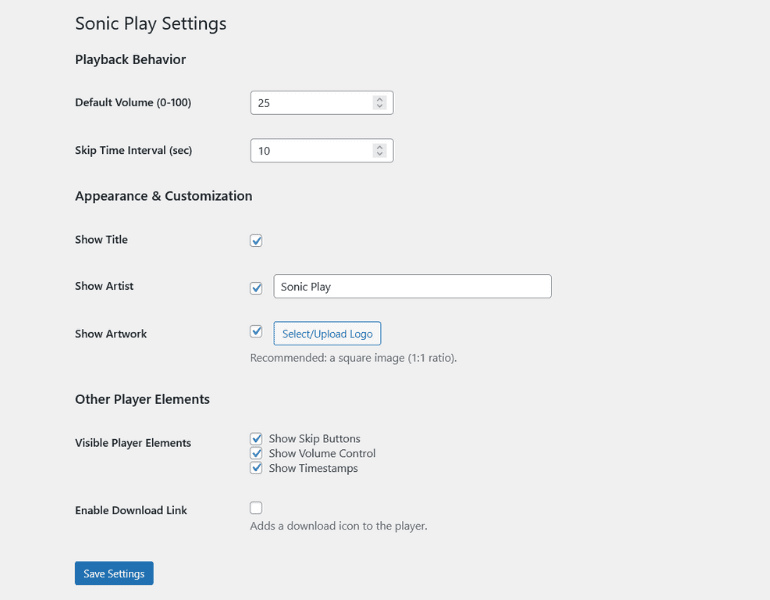Increase the Default Volume with the up arrow
Screen dimensions: 770x600
pos(379,99)
